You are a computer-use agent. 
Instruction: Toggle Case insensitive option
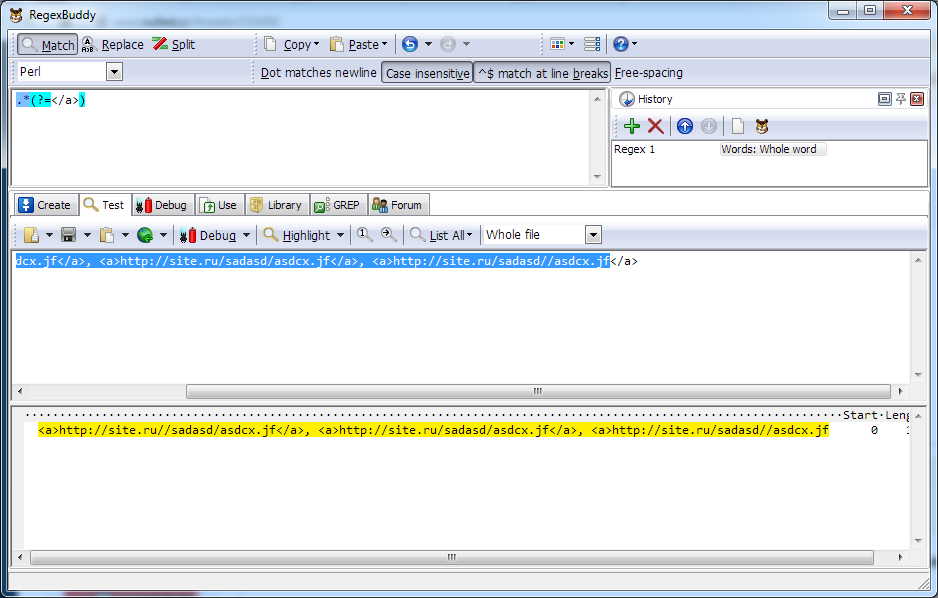click(427, 73)
